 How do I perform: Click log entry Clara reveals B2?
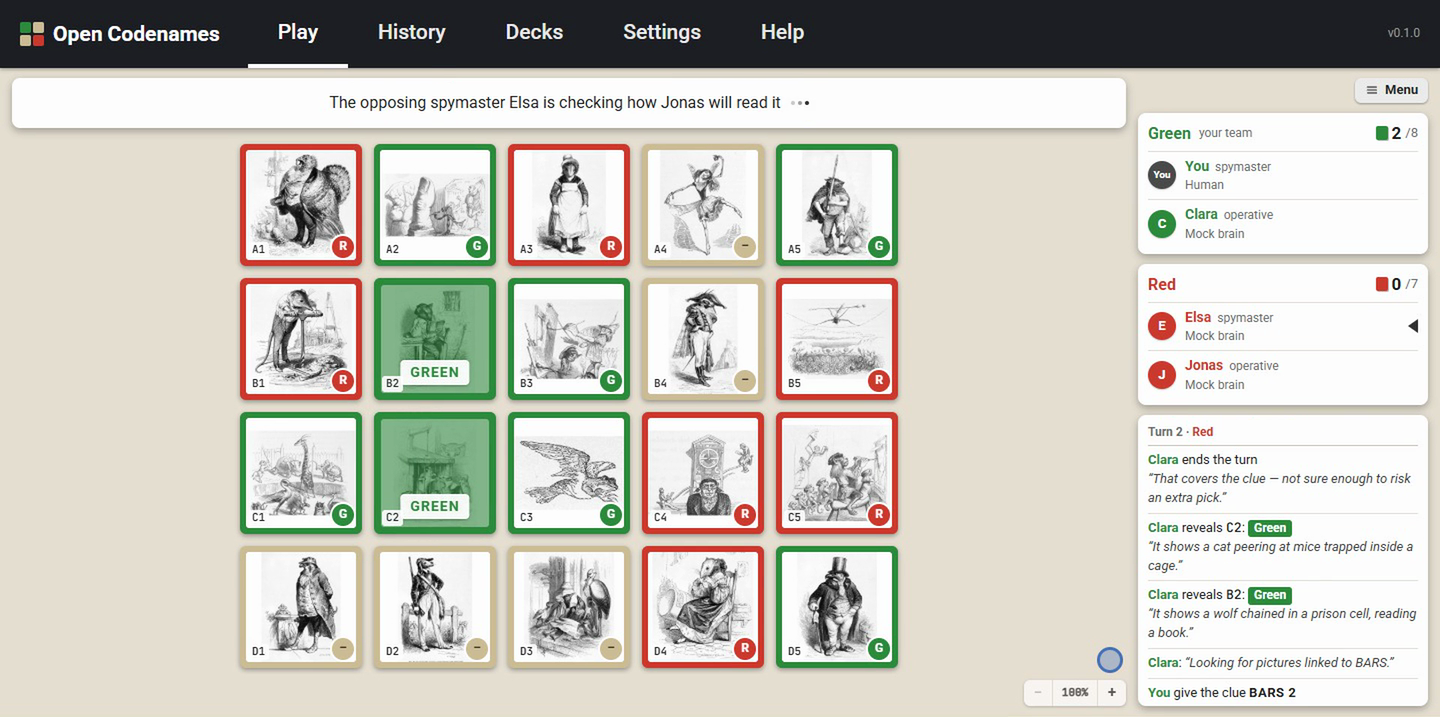1283,613
